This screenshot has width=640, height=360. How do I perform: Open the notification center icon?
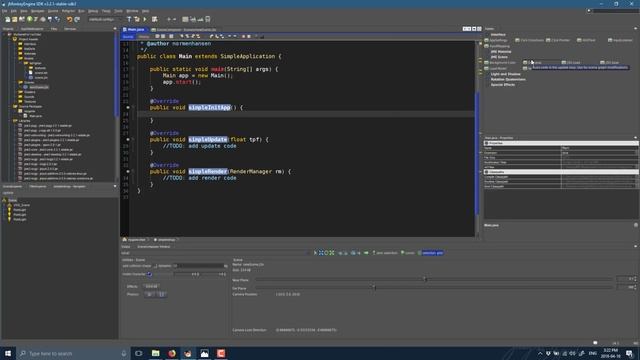click(x=629, y=353)
